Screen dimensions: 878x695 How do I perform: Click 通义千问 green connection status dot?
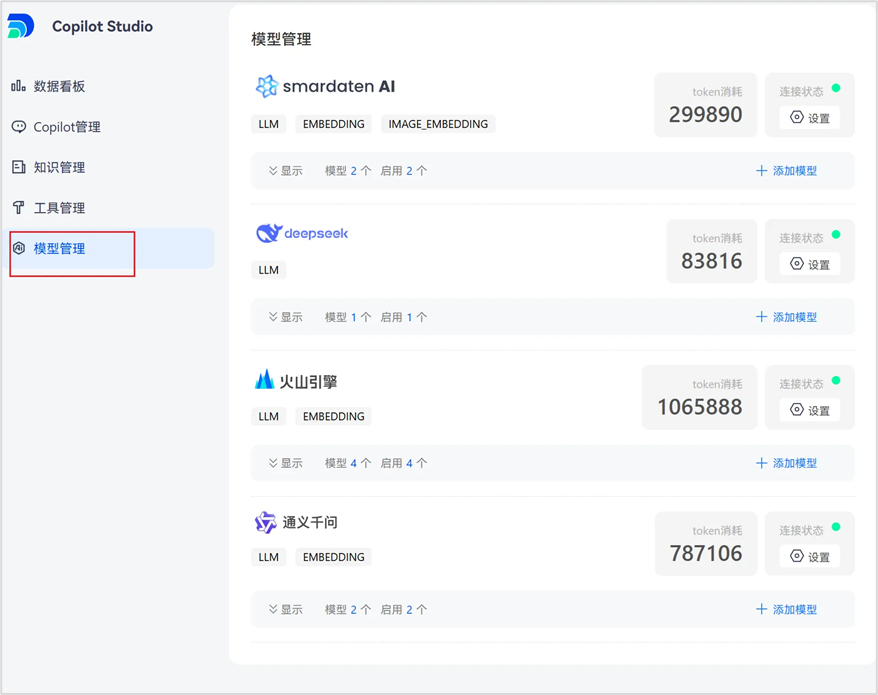(836, 526)
